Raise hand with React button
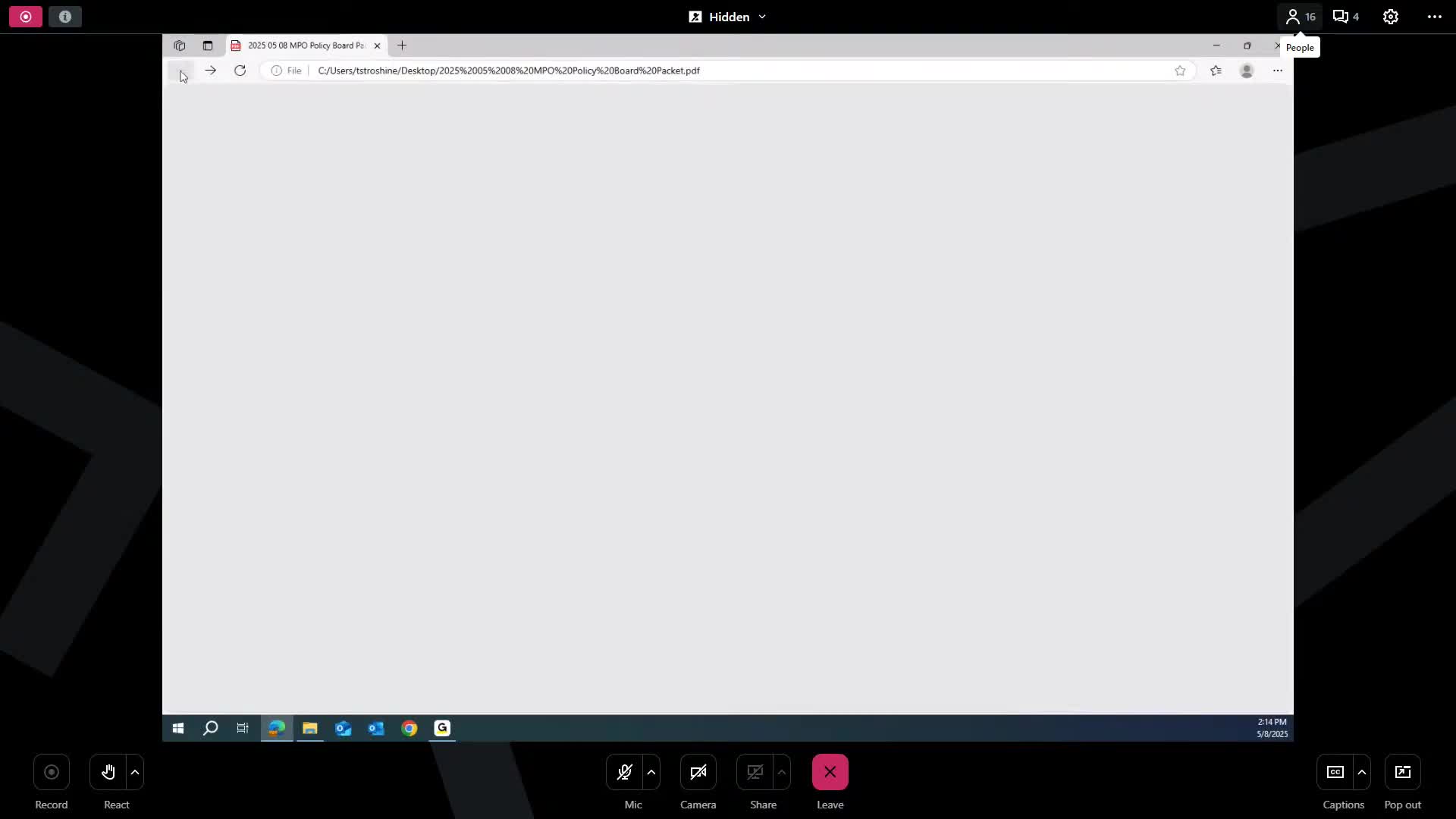The image size is (1456, 819). coord(108,773)
